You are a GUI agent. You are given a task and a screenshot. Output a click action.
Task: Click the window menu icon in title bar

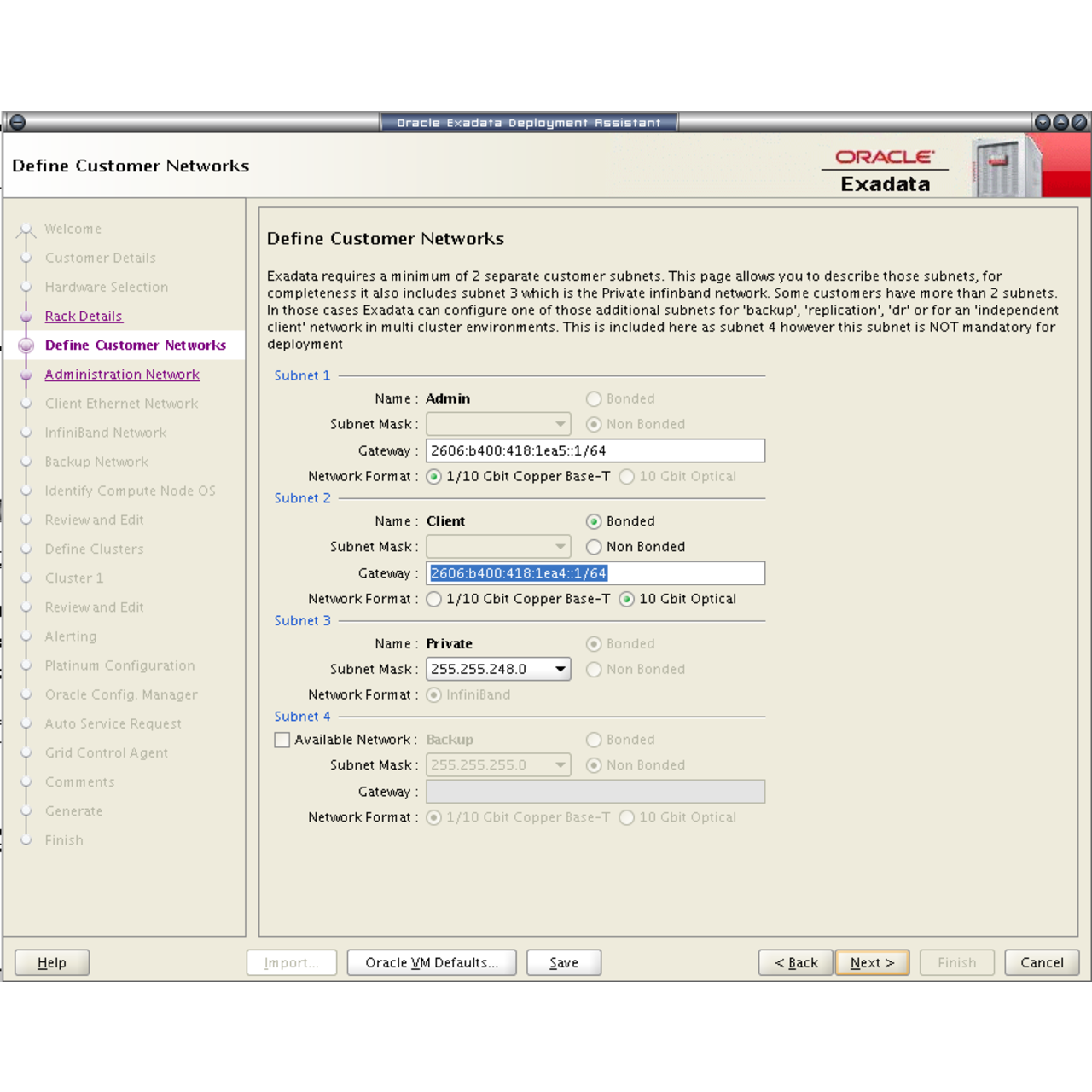point(17,122)
